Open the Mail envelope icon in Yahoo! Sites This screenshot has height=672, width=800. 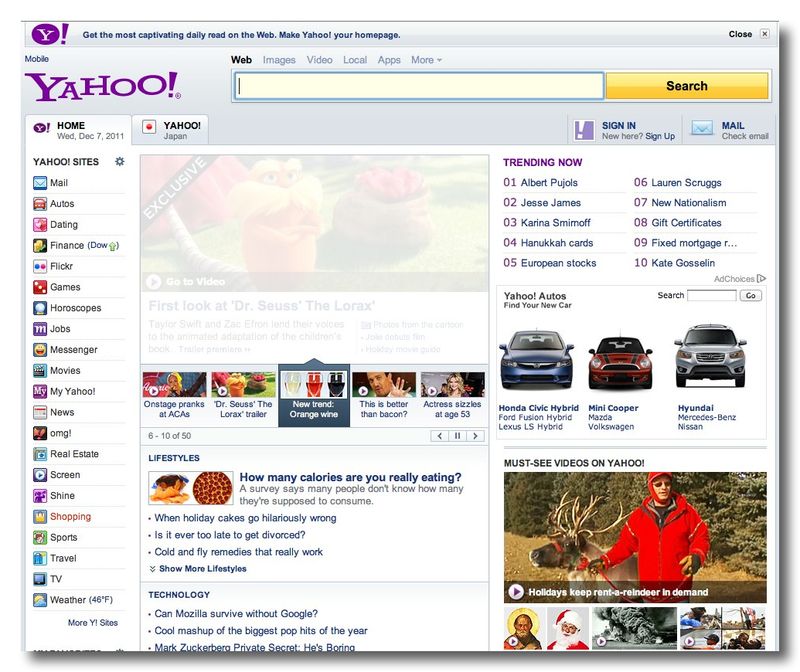(x=40, y=183)
